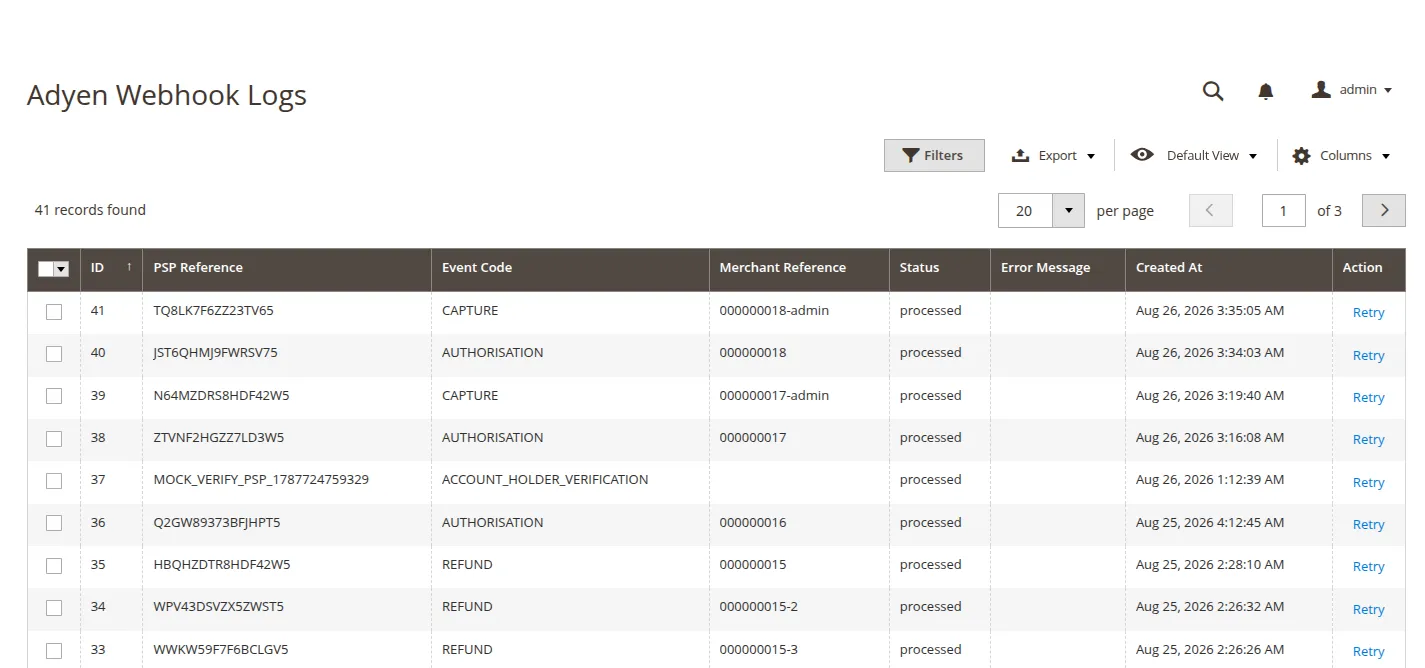1425x668 pixels.
Task: Check the box for row ID 39
Action: [54, 396]
